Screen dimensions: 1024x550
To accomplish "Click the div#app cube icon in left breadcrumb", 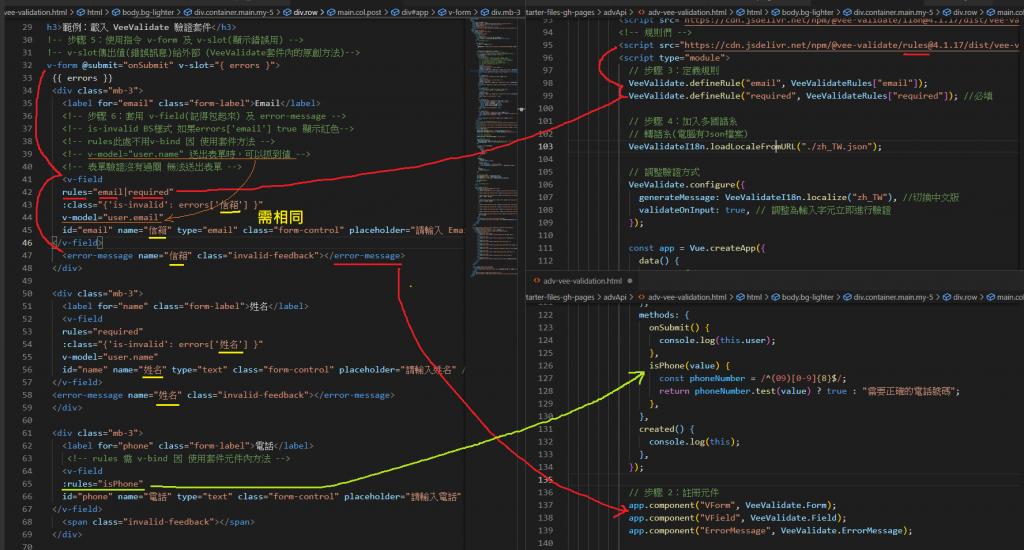I will 396,12.
